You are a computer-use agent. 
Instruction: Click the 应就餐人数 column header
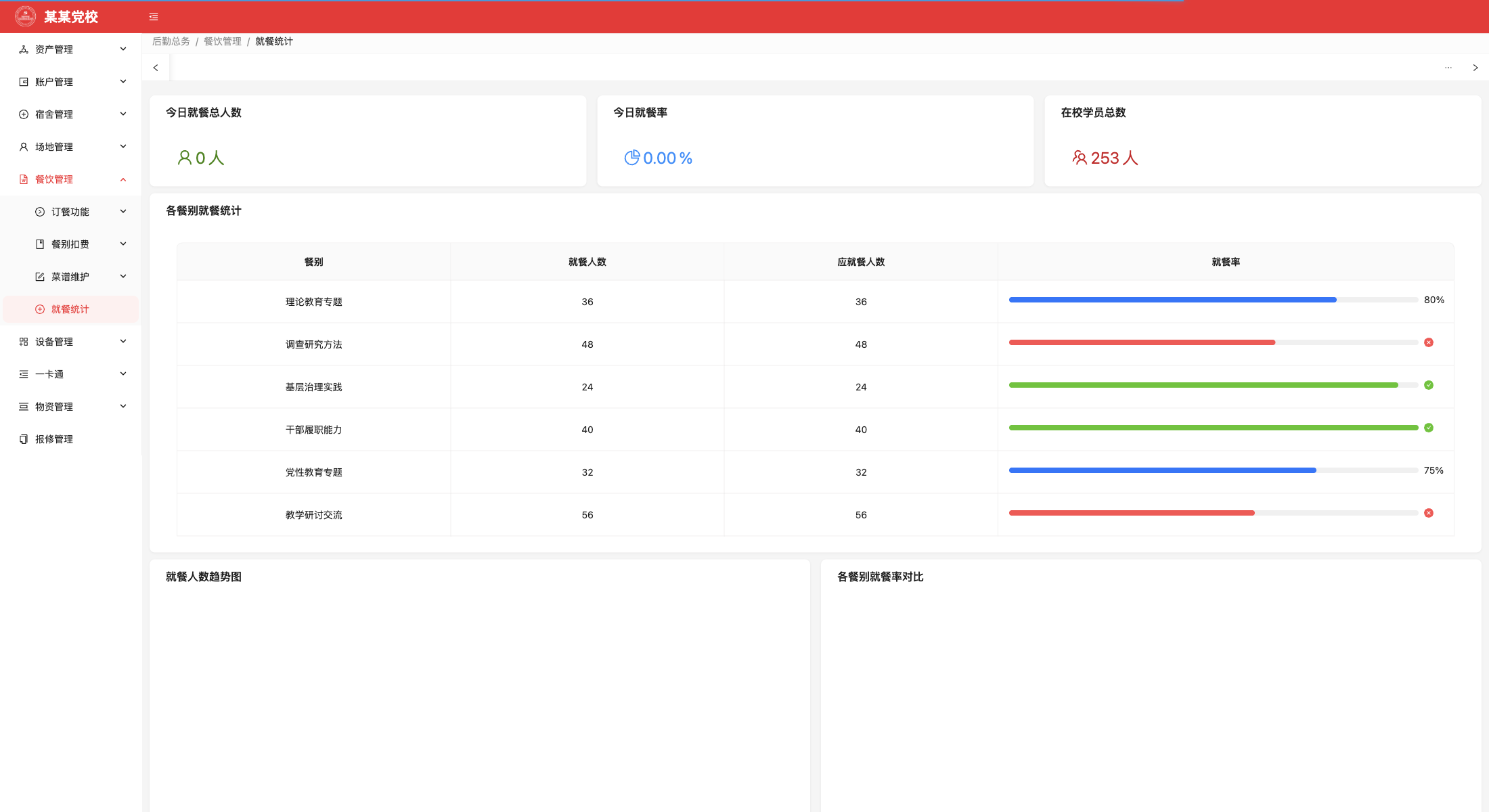coord(861,262)
